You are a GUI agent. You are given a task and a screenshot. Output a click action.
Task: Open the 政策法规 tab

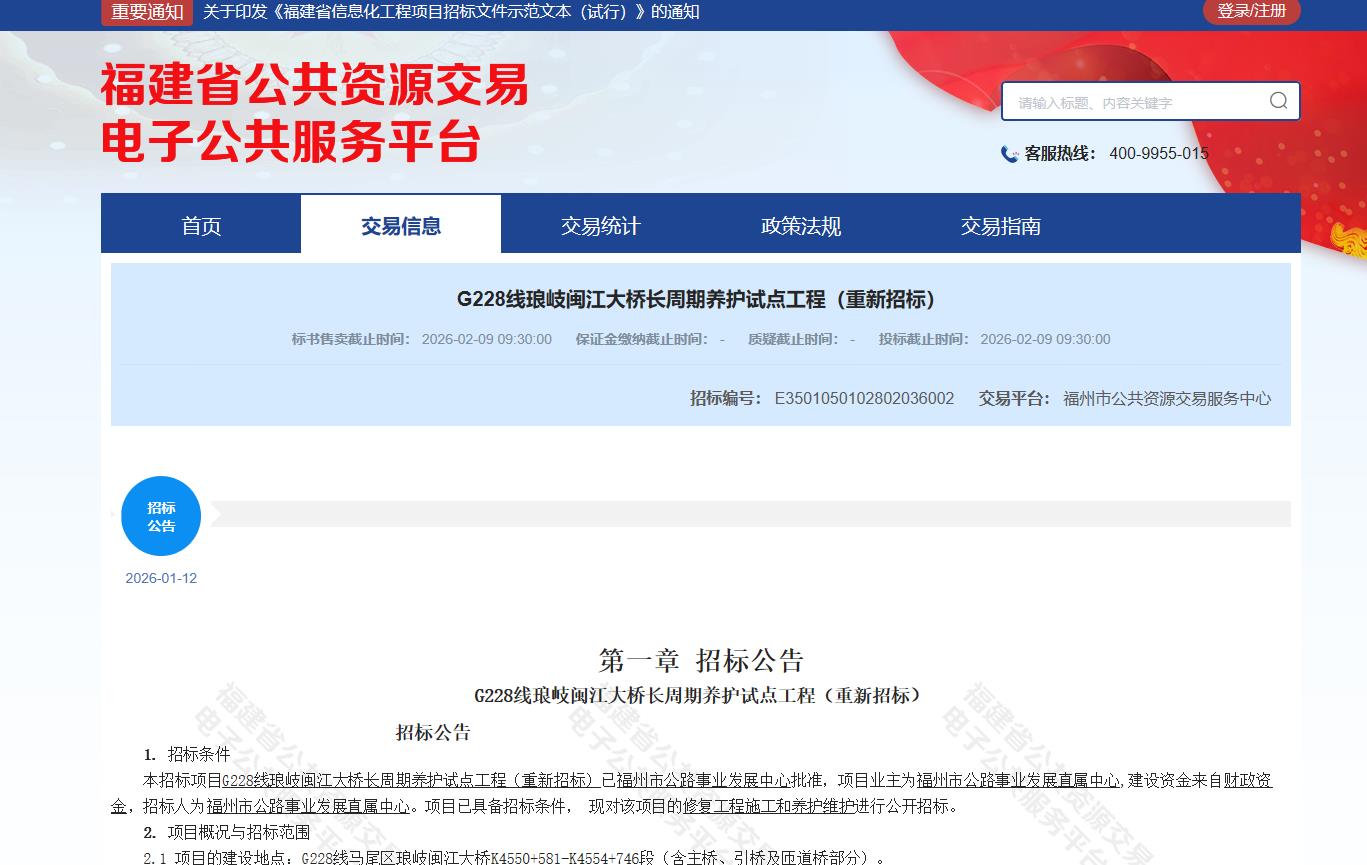coord(801,226)
